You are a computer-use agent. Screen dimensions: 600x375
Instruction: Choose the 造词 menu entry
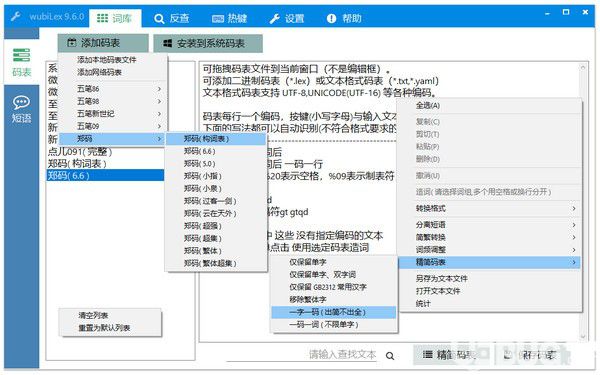click(x=489, y=192)
